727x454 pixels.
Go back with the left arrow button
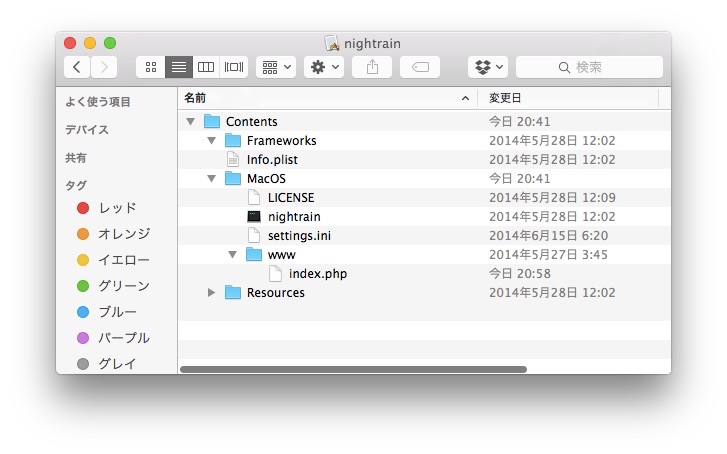(x=77, y=67)
